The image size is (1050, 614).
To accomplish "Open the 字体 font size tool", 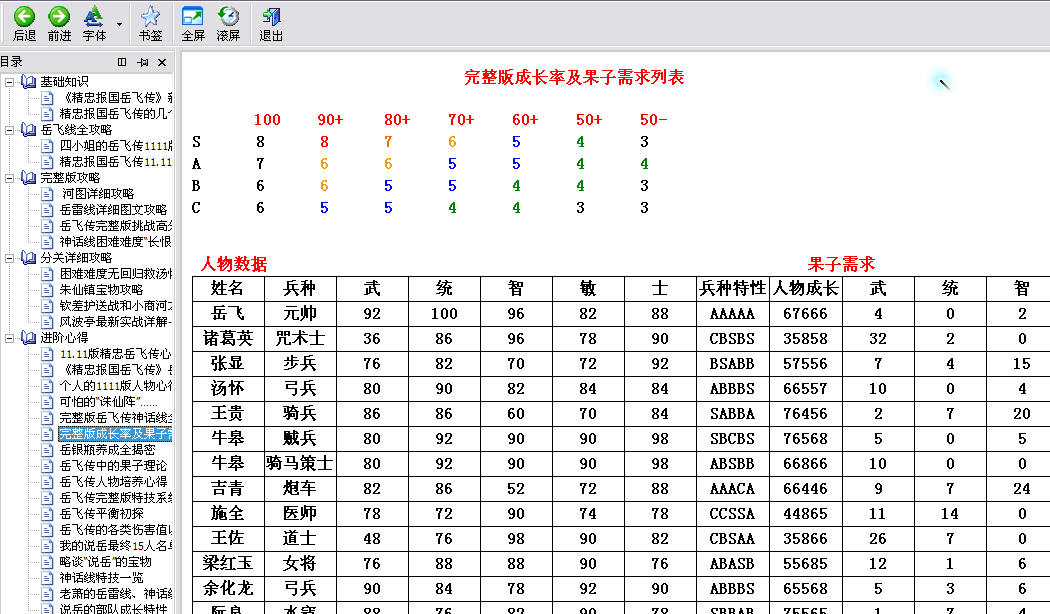I will point(93,17).
